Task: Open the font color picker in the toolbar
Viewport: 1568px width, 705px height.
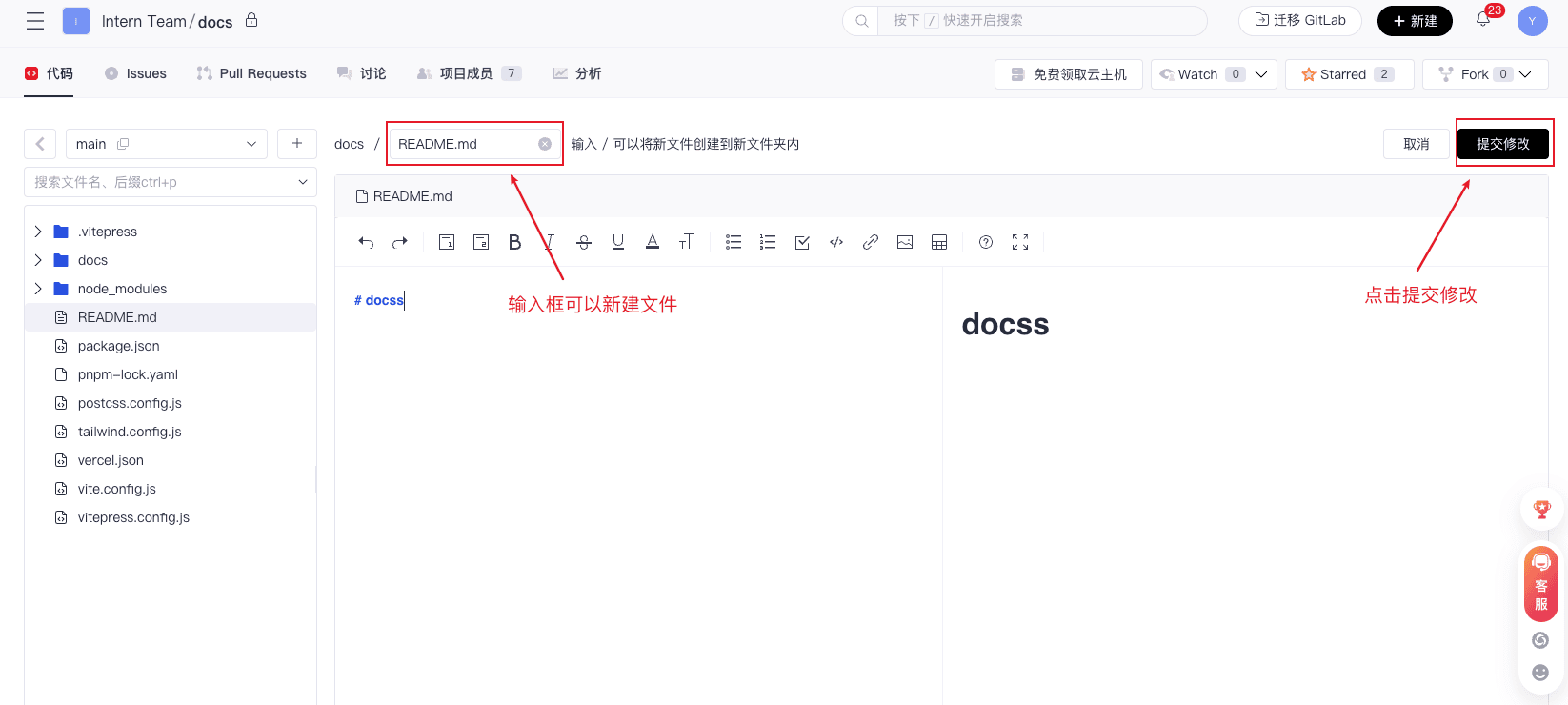Action: click(653, 243)
